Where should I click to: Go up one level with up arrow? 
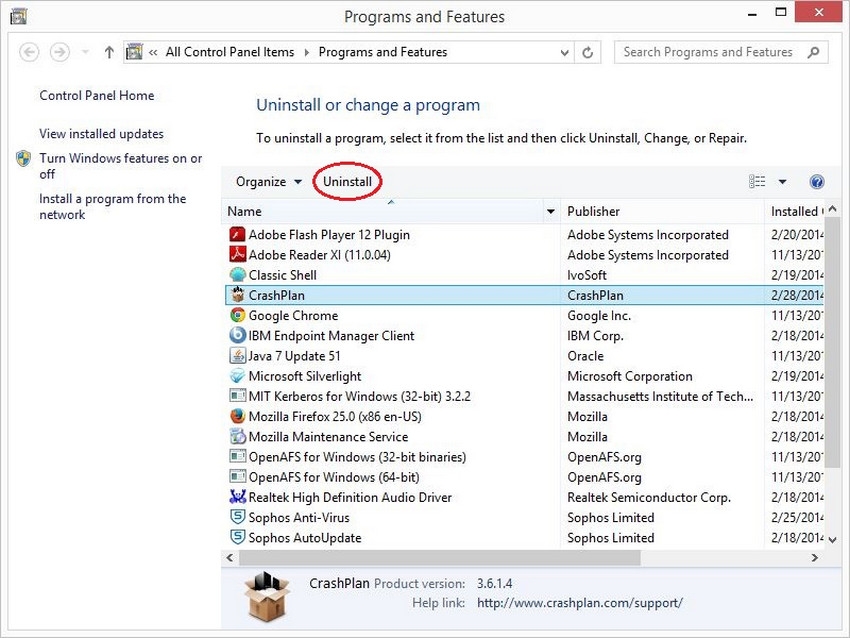click(109, 53)
